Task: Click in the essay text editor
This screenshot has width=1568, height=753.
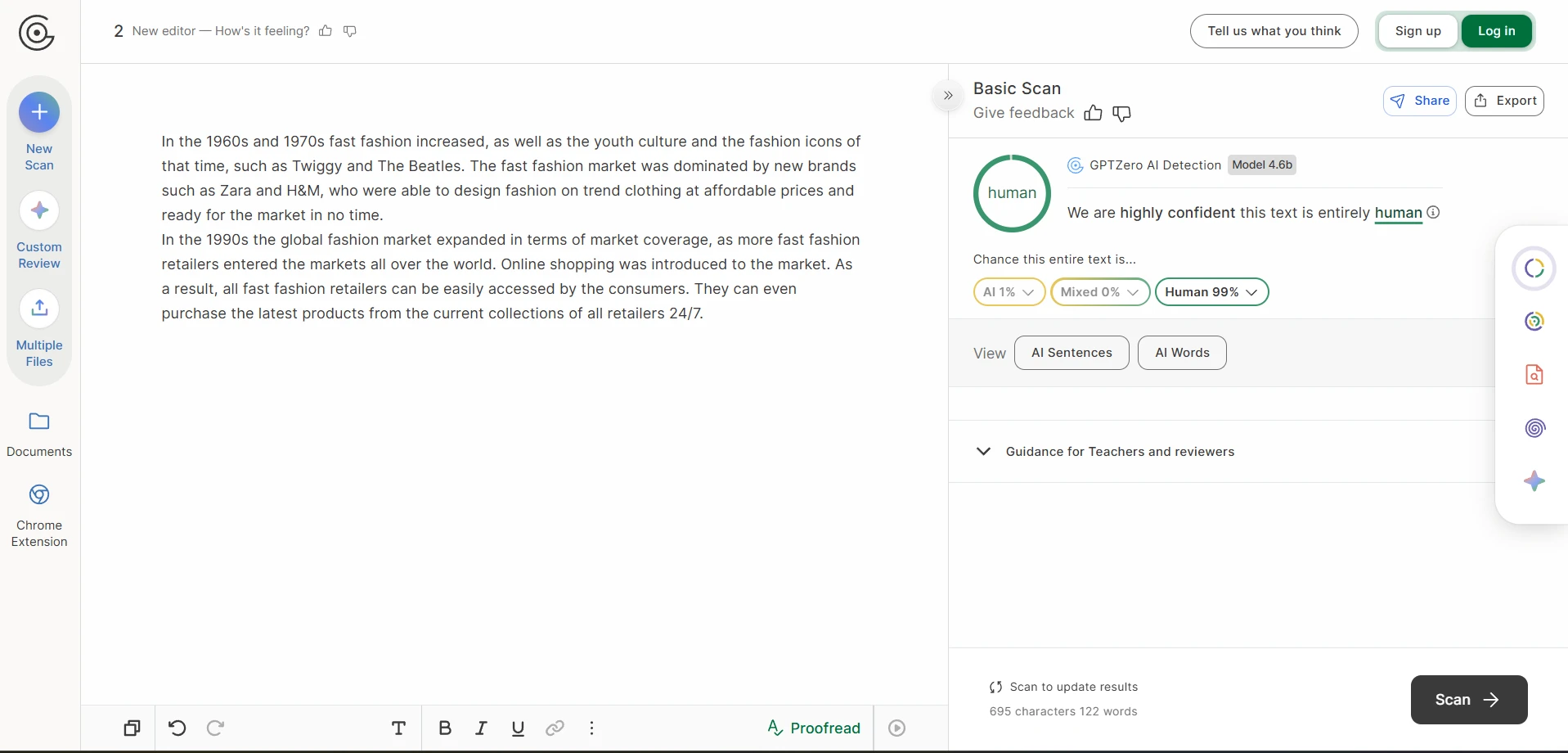Action: click(511, 228)
